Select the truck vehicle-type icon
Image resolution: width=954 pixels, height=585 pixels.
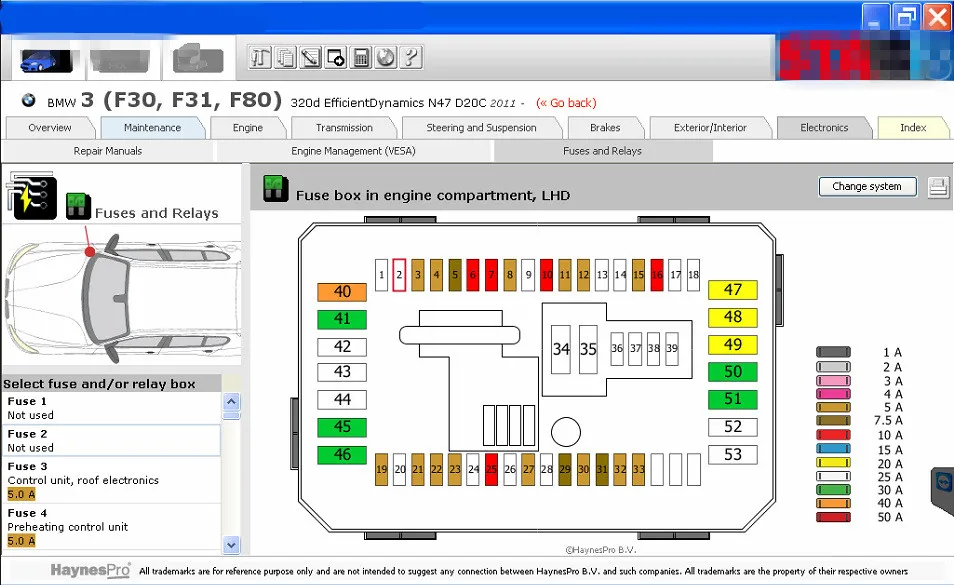point(198,59)
